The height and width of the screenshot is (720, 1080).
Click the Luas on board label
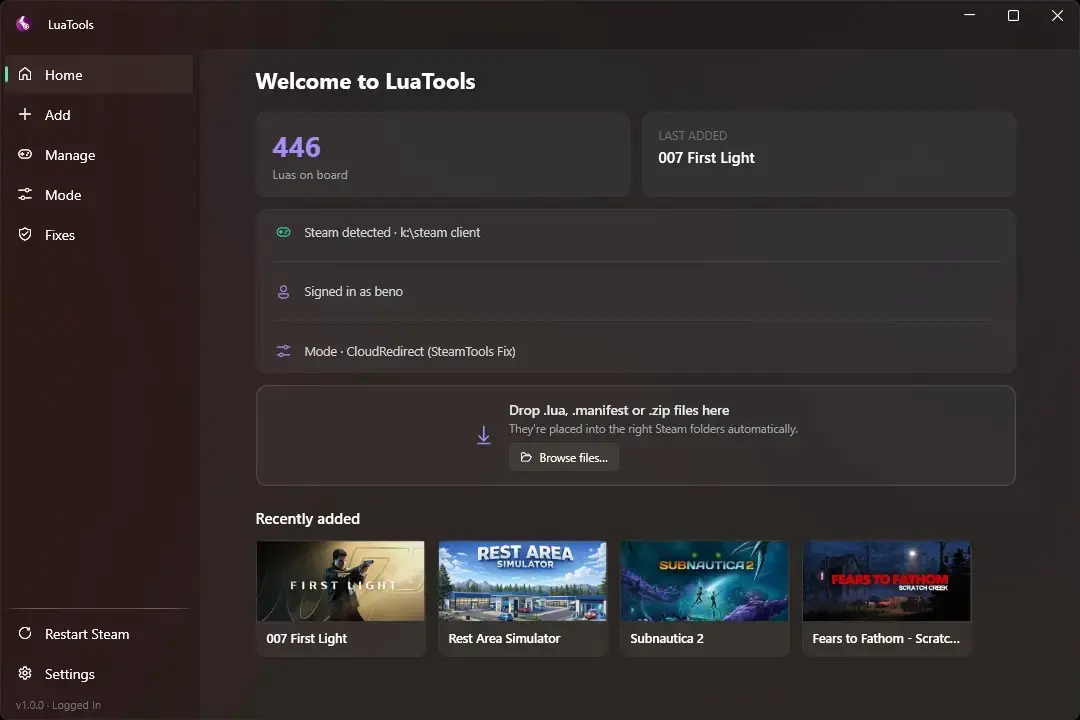point(310,175)
